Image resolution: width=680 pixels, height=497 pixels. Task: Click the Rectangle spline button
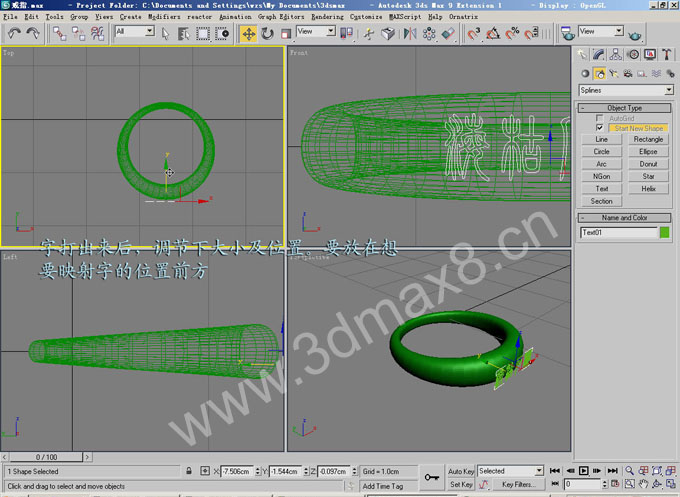point(648,139)
